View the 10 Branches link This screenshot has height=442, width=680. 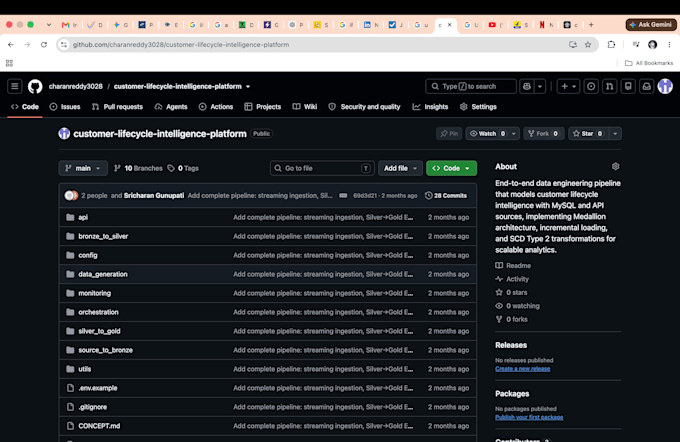(138, 168)
